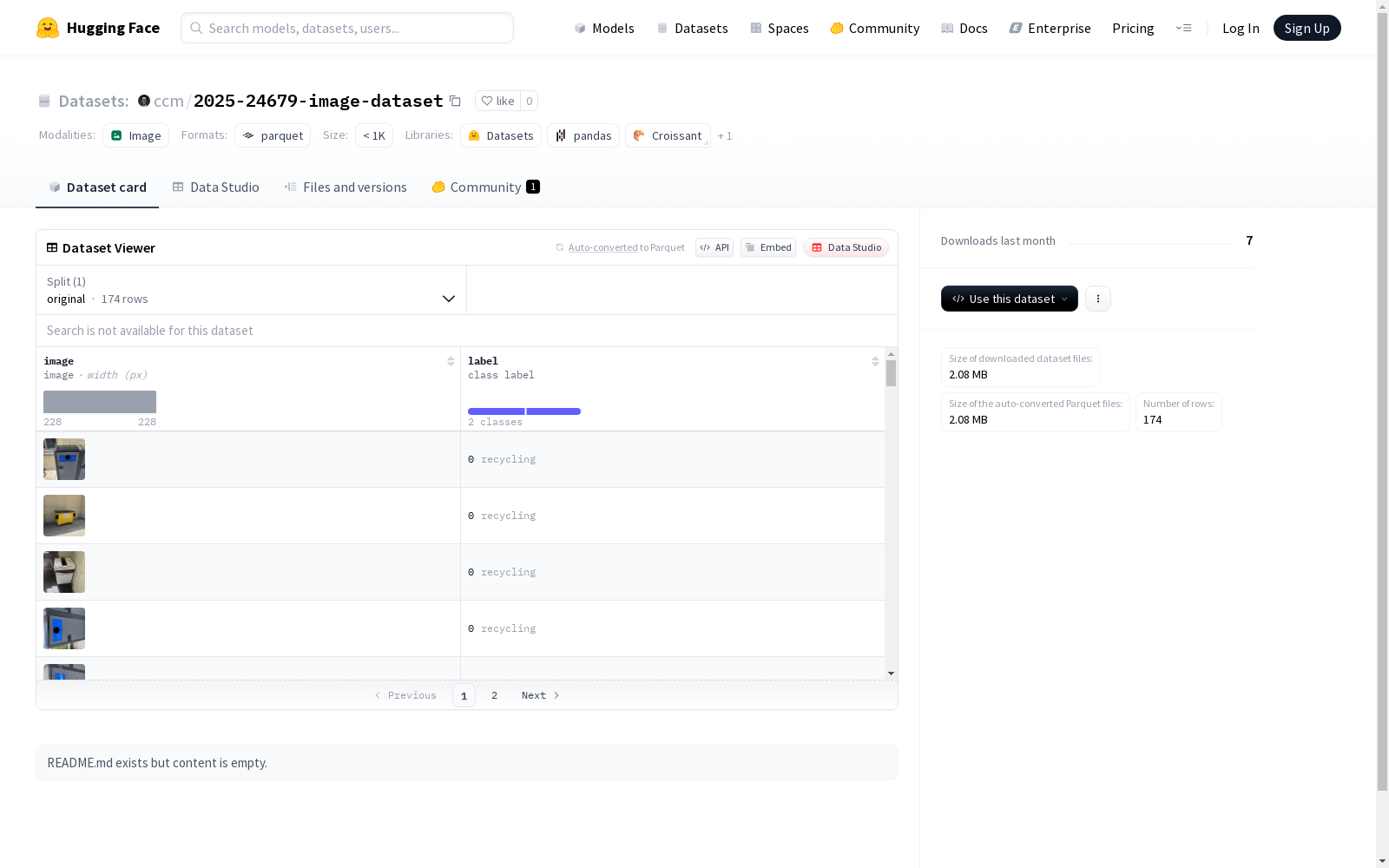Screen dimensions: 1389x868
Task: Select the parquet format tag
Action: pos(273,135)
